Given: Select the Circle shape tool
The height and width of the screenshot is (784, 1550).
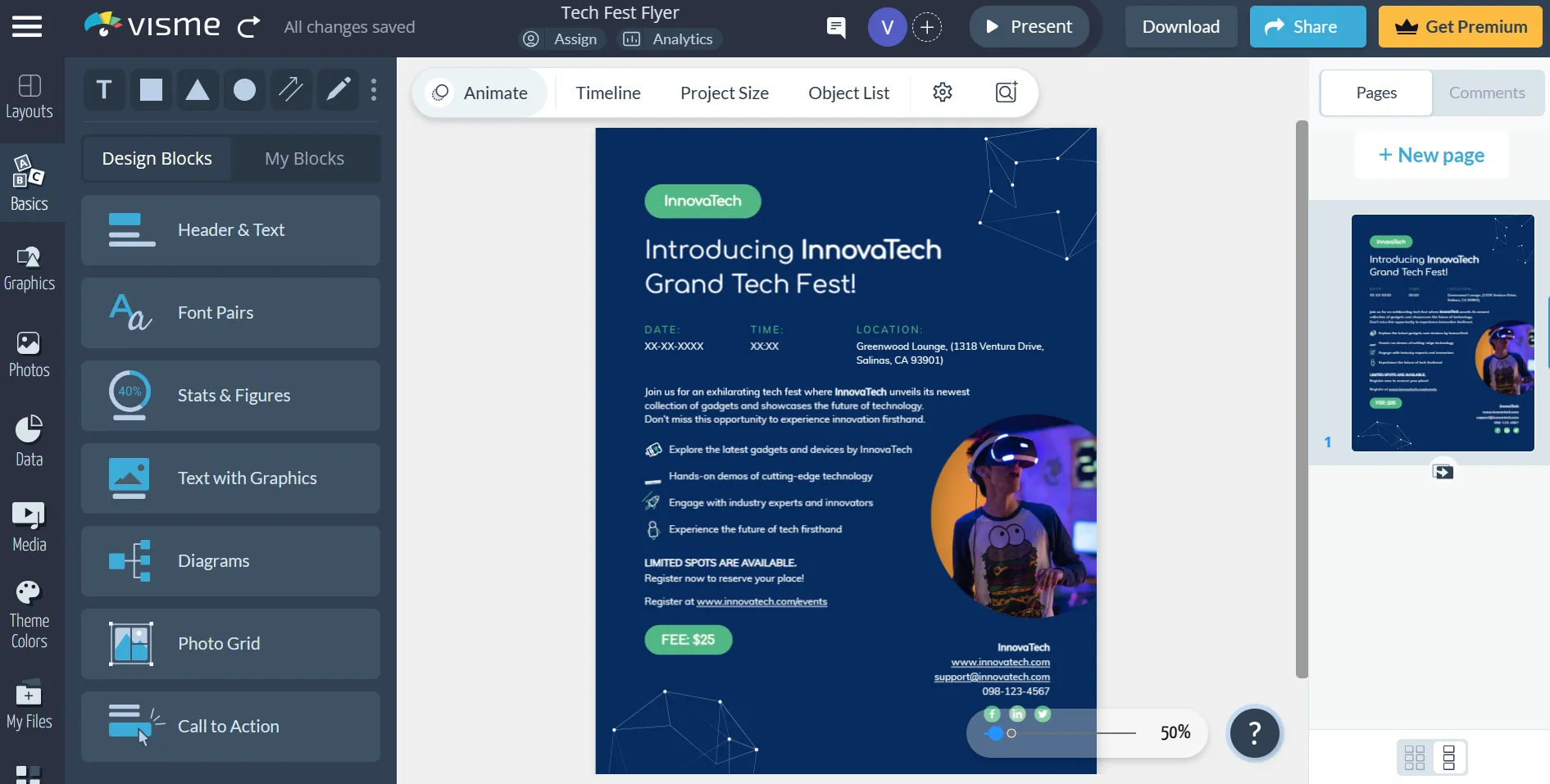Looking at the screenshot, I should 244,89.
